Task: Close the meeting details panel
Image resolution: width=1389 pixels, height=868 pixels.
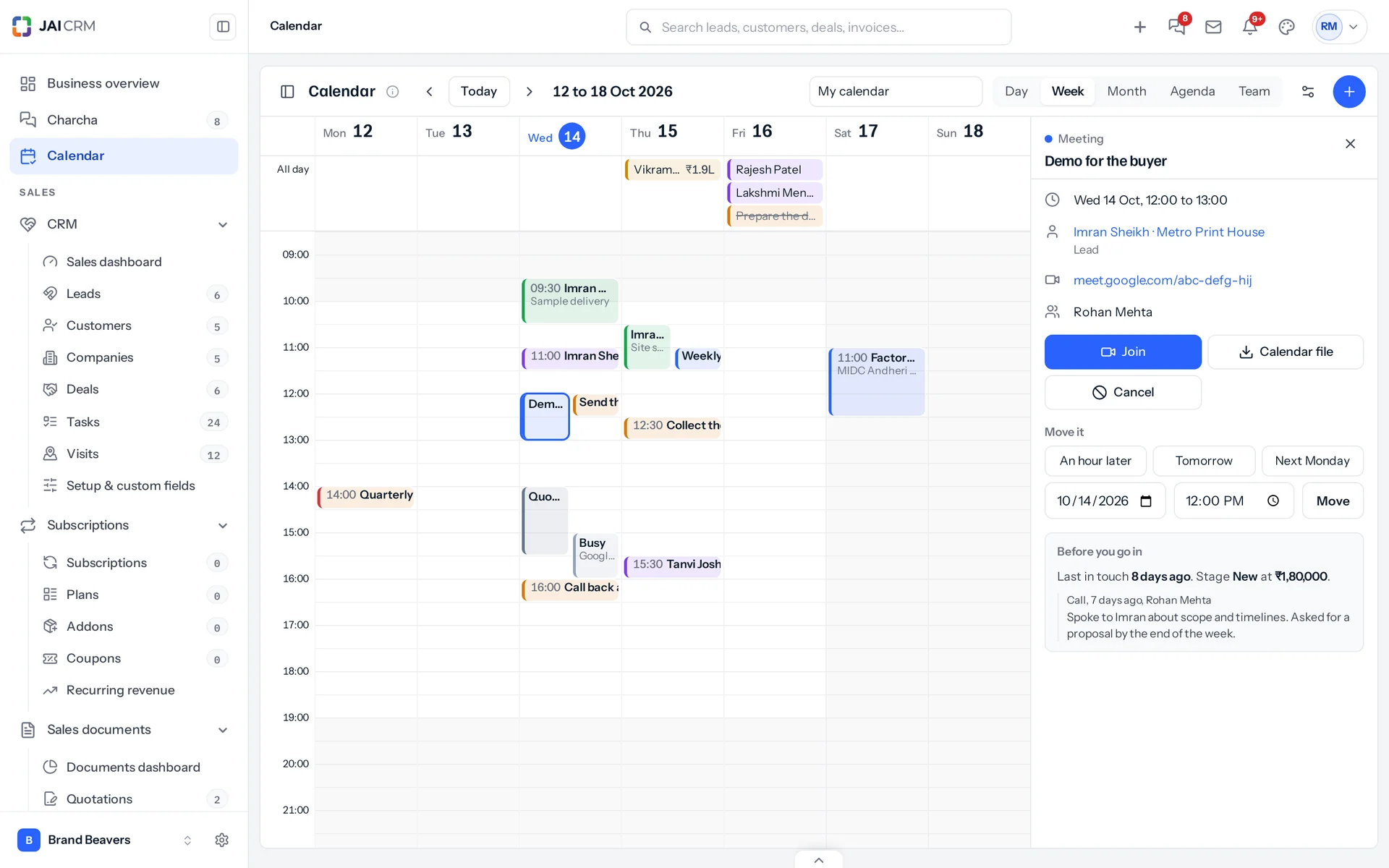Action: pyautogui.click(x=1350, y=144)
